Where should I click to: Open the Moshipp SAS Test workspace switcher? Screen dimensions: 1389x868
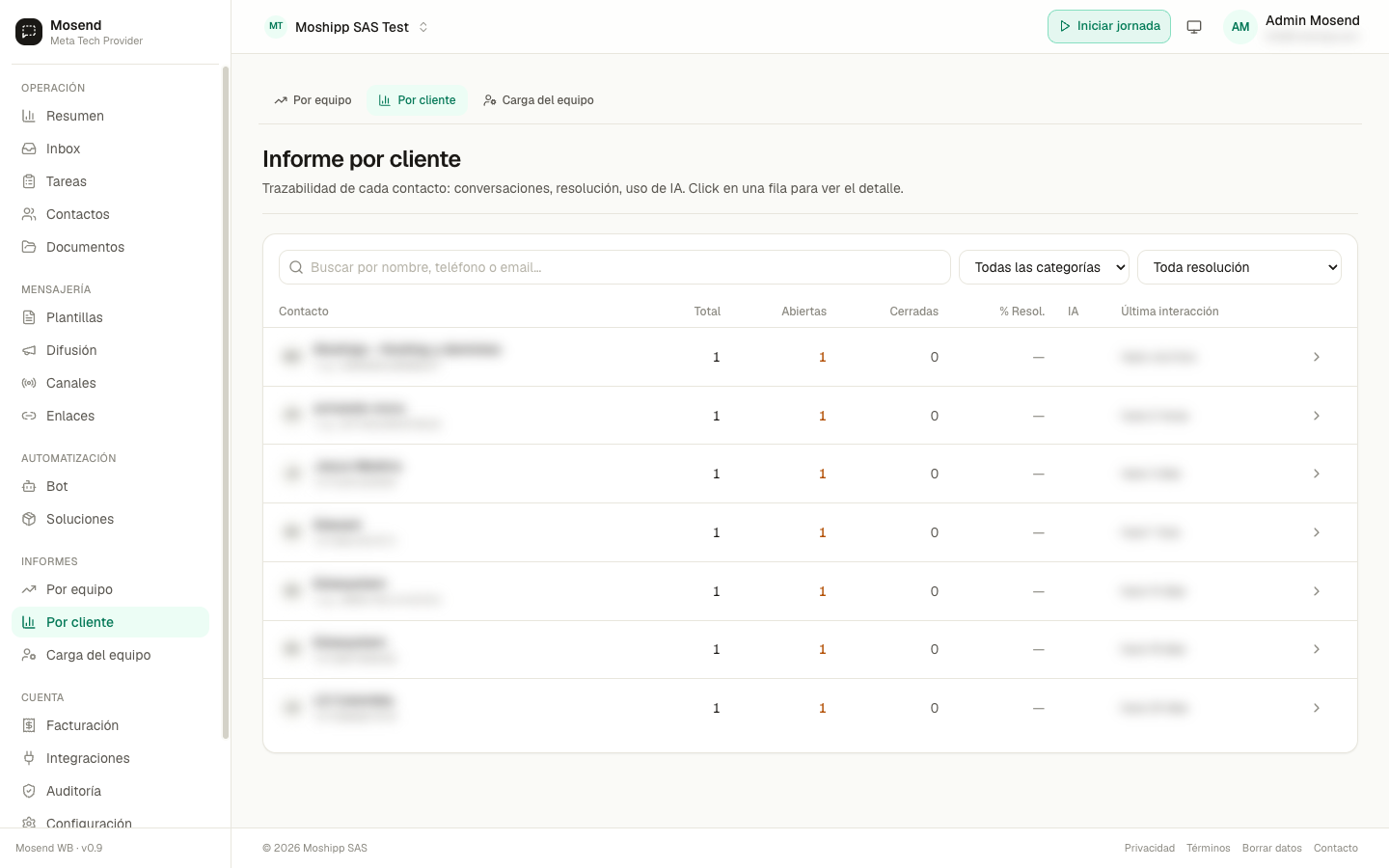tap(347, 27)
